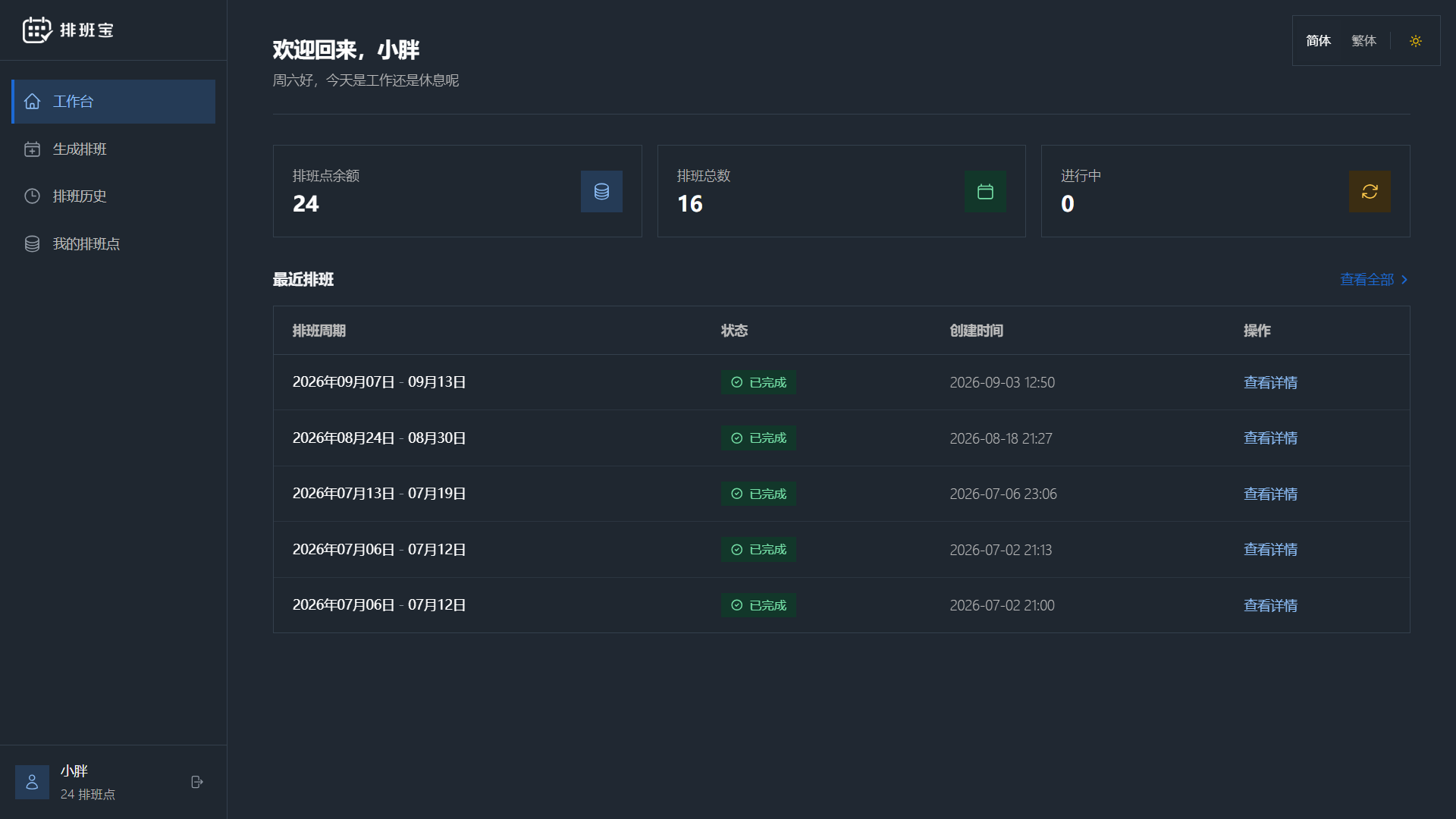Viewport: 1456px width, 819px height.
Task: Click the check icon in 07月13日 row's status badge
Action: pos(736,494)
